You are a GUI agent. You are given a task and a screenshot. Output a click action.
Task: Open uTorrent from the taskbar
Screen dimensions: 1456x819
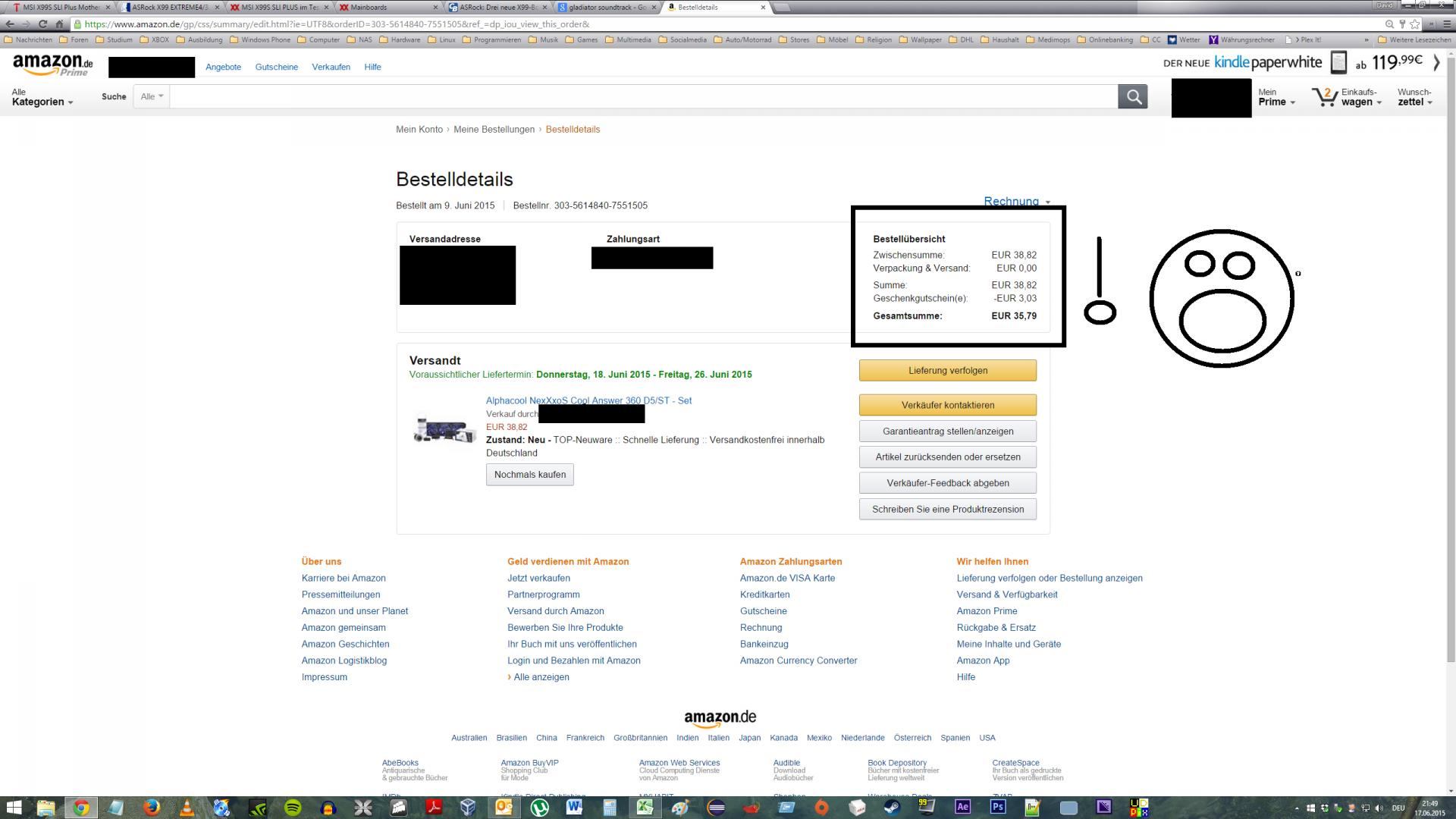(539, 808)
